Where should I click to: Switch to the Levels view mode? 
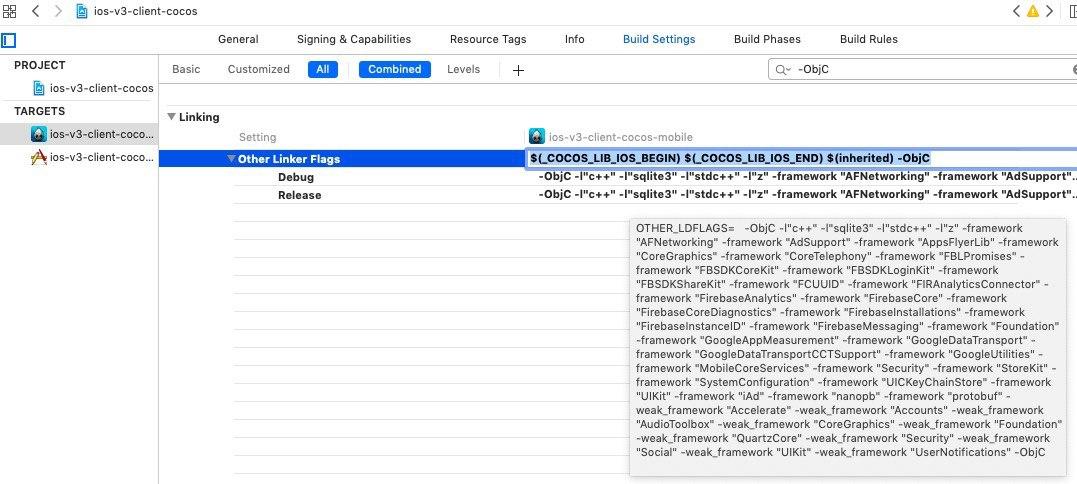click(463, 69)
